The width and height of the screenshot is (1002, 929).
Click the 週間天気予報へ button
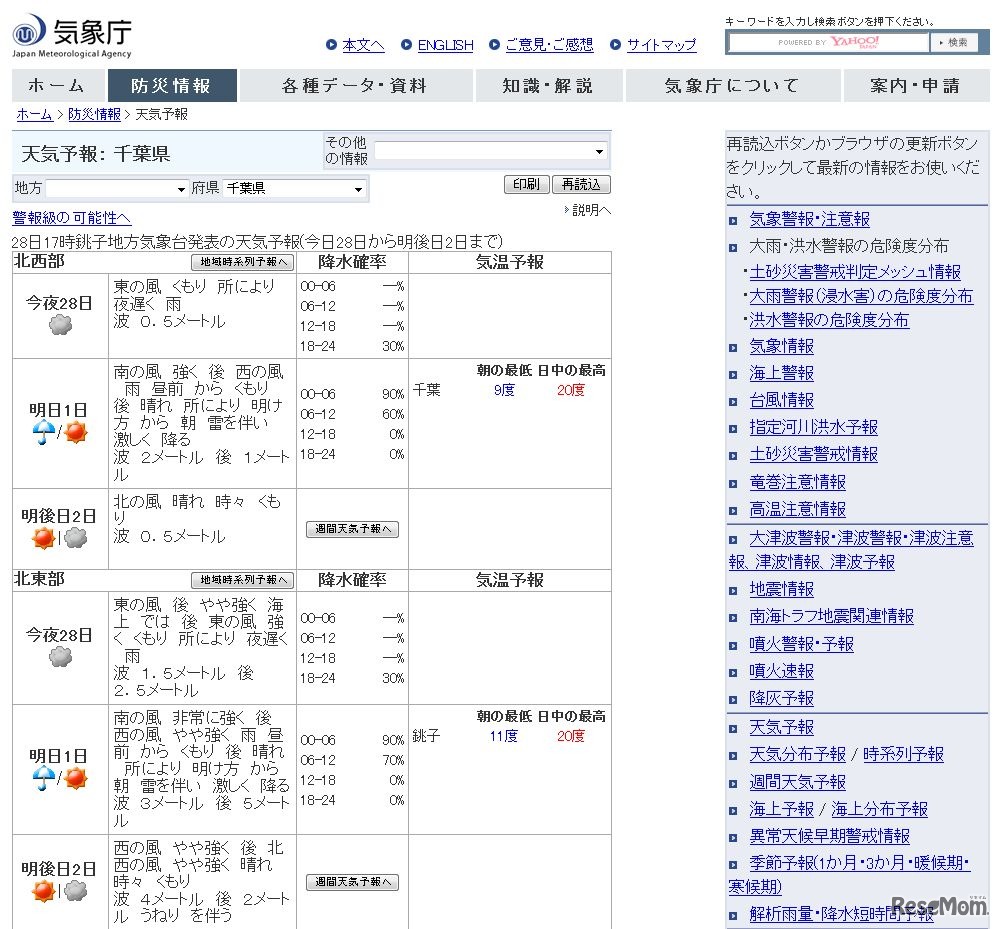tap(352, 529)
